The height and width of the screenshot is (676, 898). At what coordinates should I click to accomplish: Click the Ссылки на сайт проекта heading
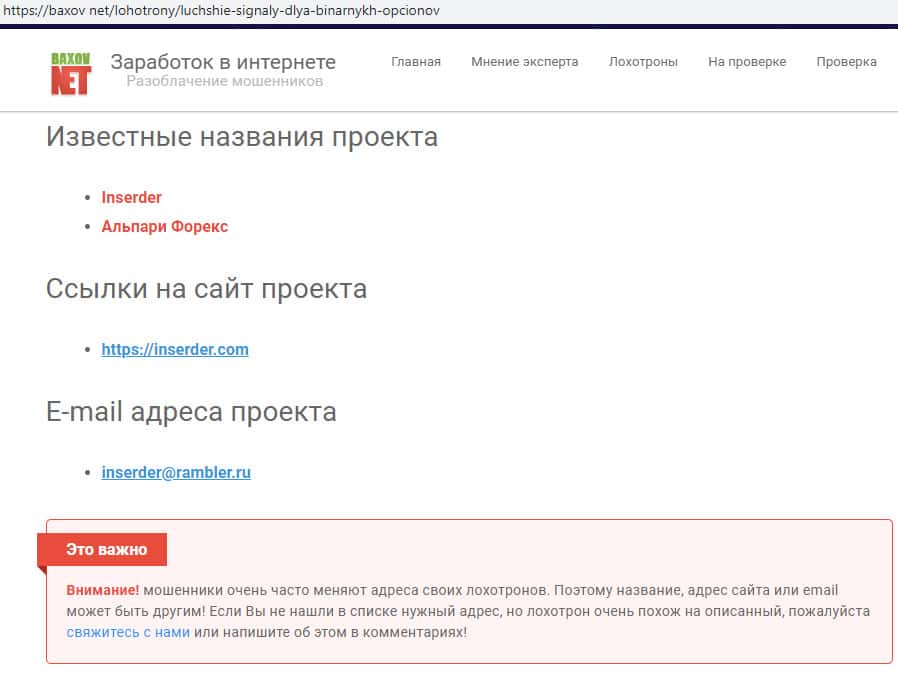click(x=206, y=289)
